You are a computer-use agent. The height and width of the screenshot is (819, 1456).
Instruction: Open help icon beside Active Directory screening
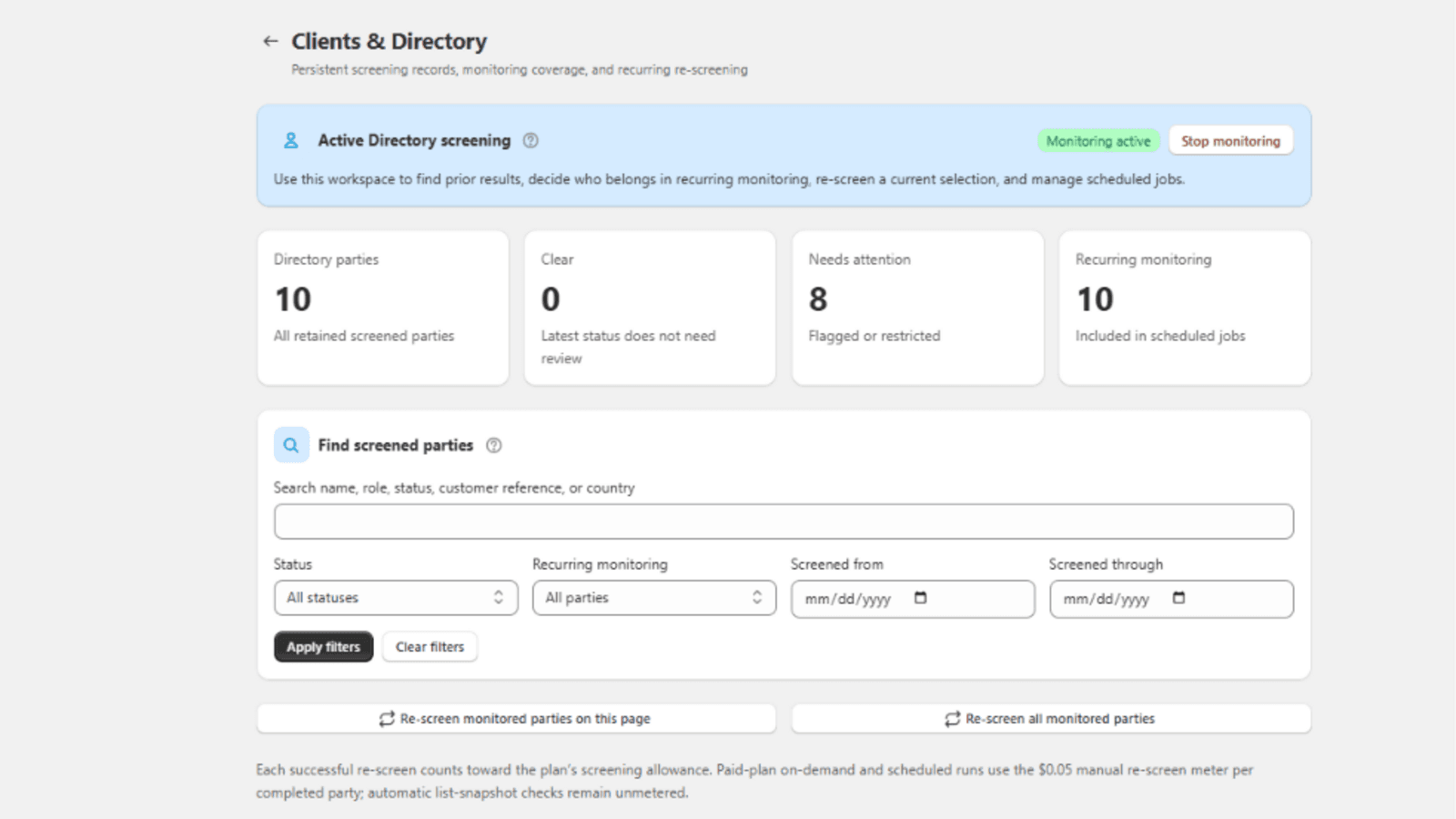click(x=531, y=140)
